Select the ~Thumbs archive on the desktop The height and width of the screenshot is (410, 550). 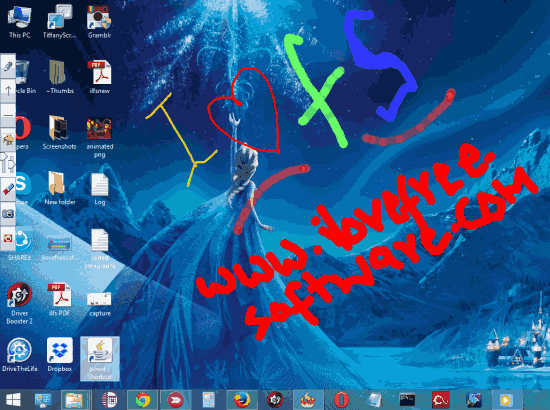tap(60, 77)
